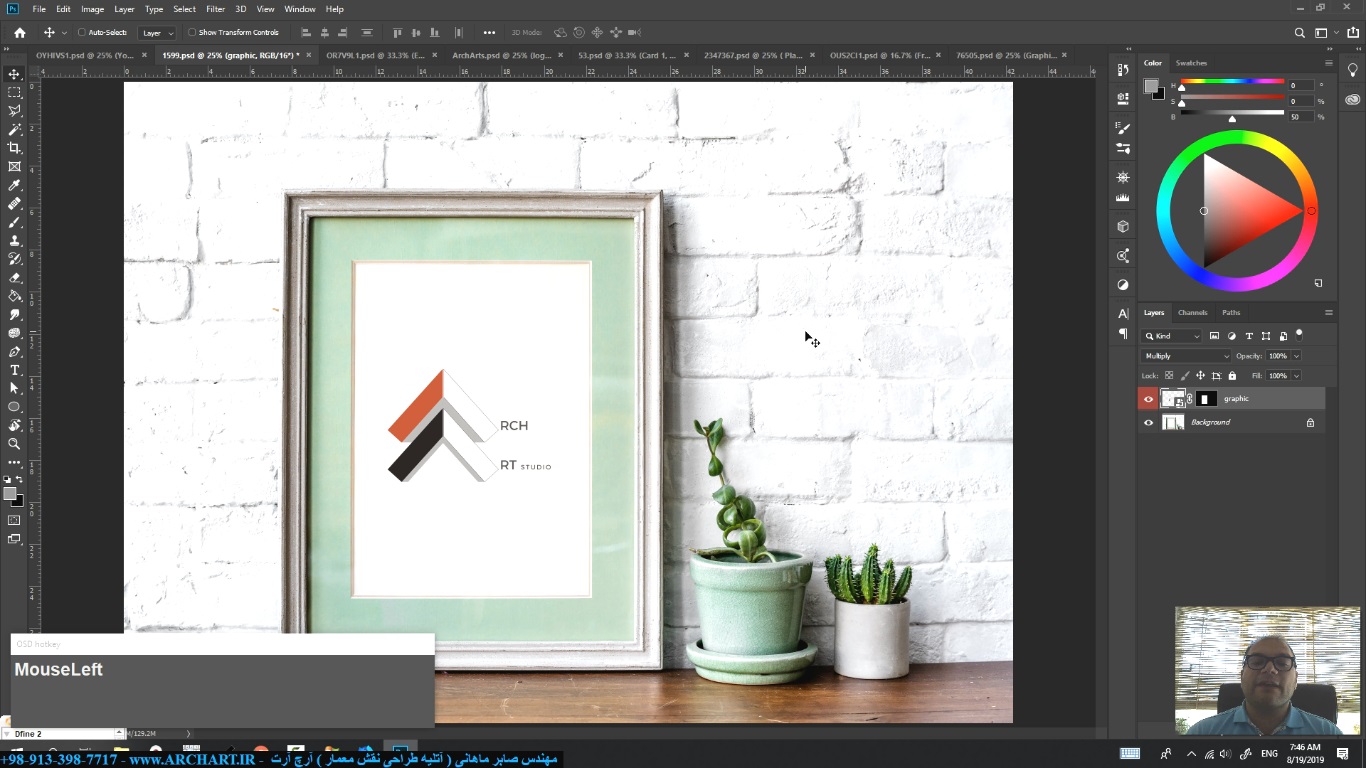Screen dimensions: 1366x768
Task: Select the Eraser tool
Action: (14, 277)
